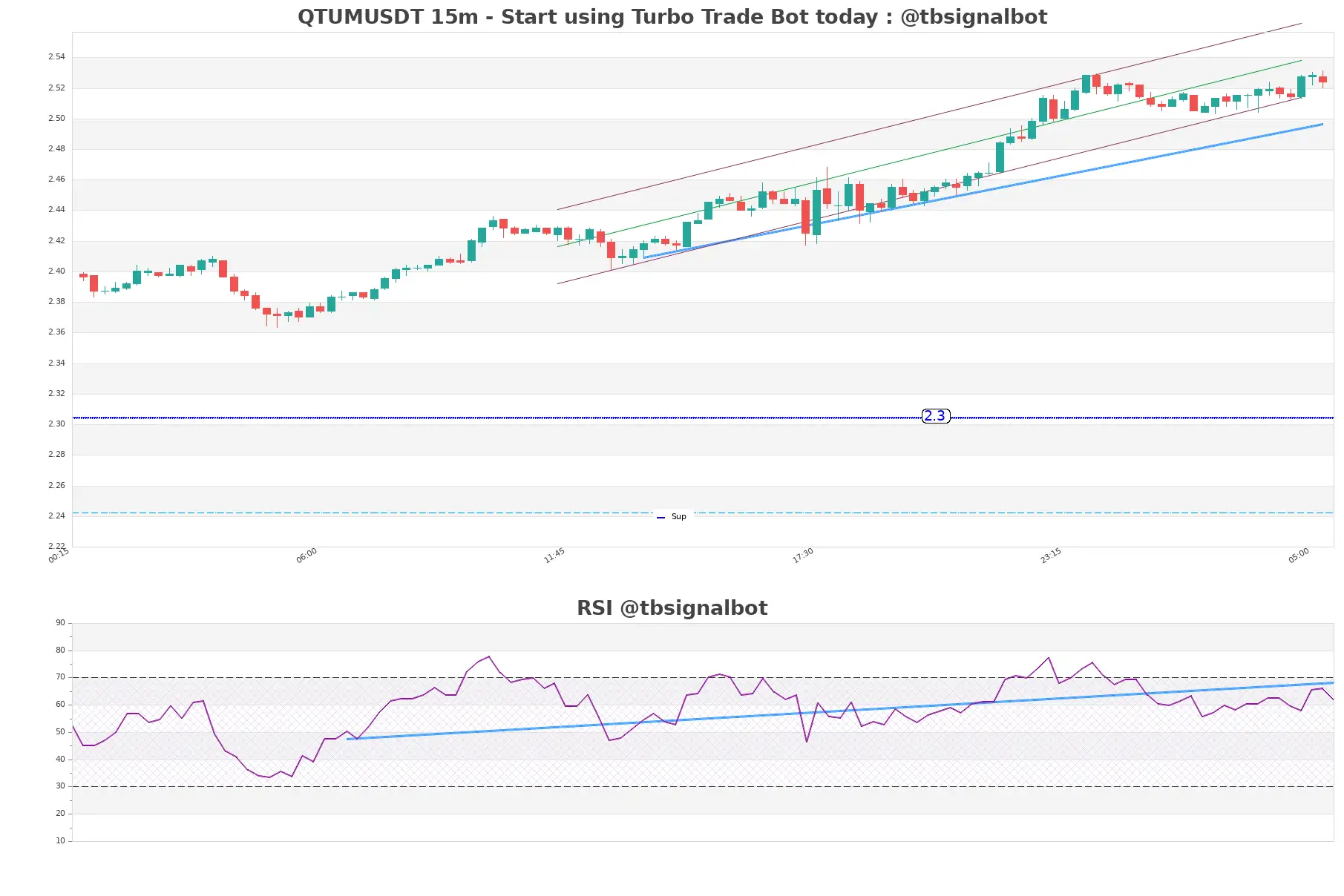The image size is (1344, 896).
Task: Click the RSI 70 axis label
Action: (60, 676)
